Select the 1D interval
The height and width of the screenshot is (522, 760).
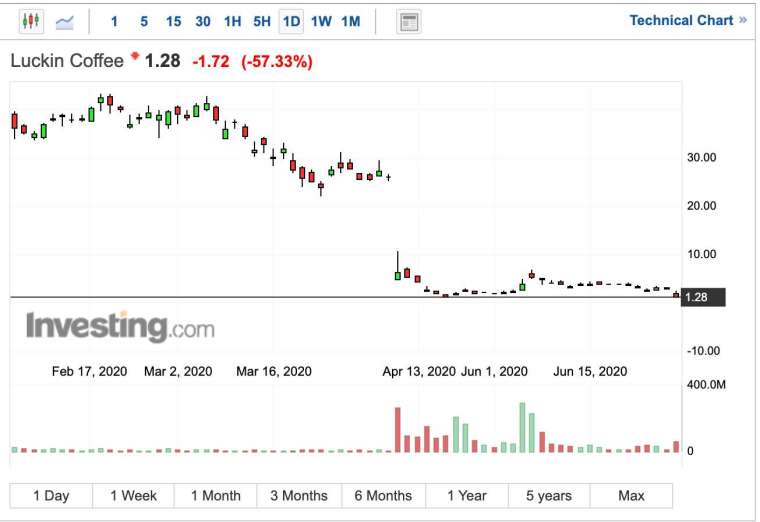[x=291, y=22]
